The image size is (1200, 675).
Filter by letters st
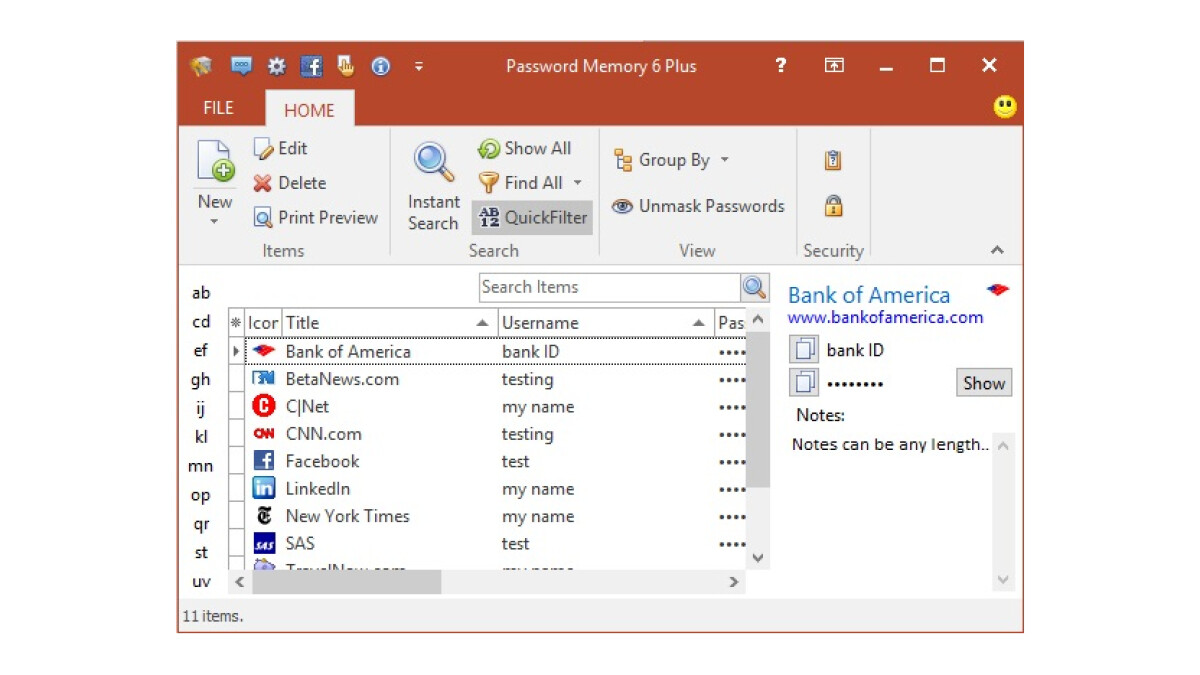pyautogui.click(x=201, y=553)
